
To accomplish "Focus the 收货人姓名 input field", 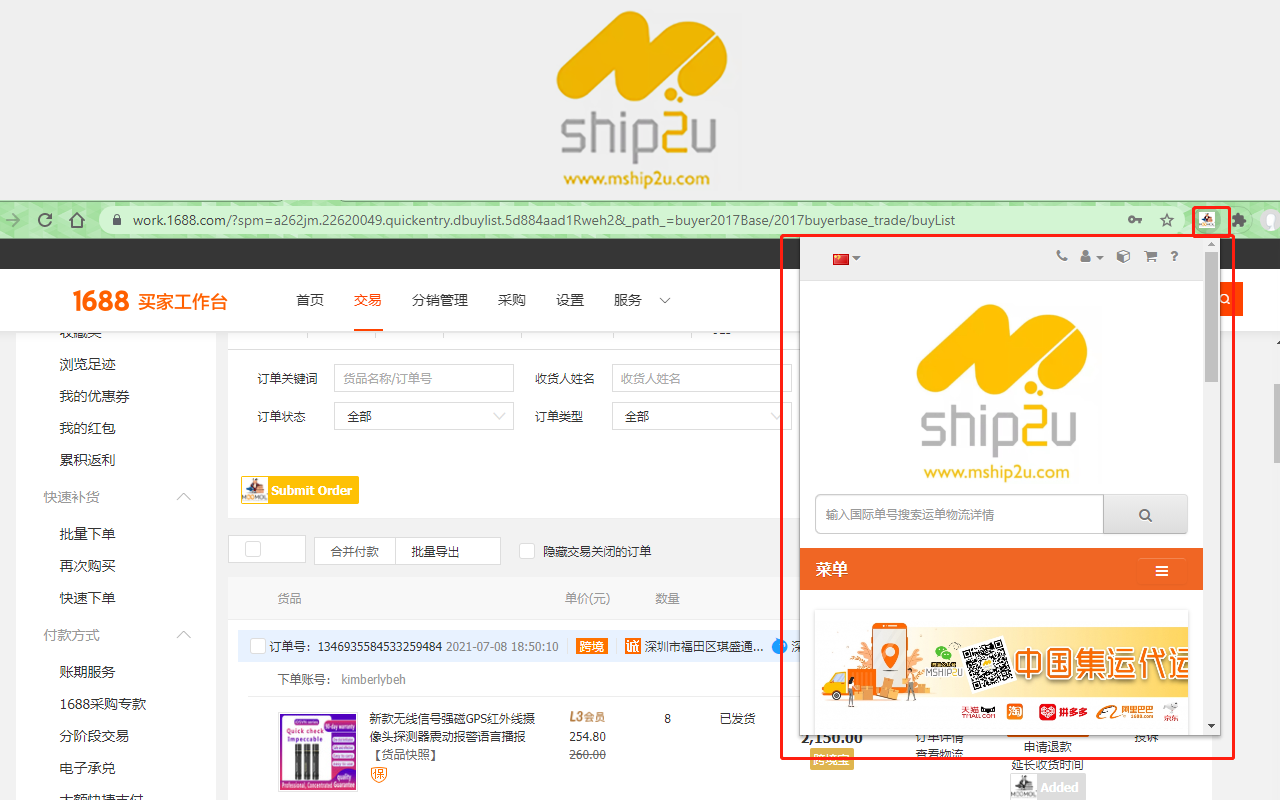I will 702,378.
